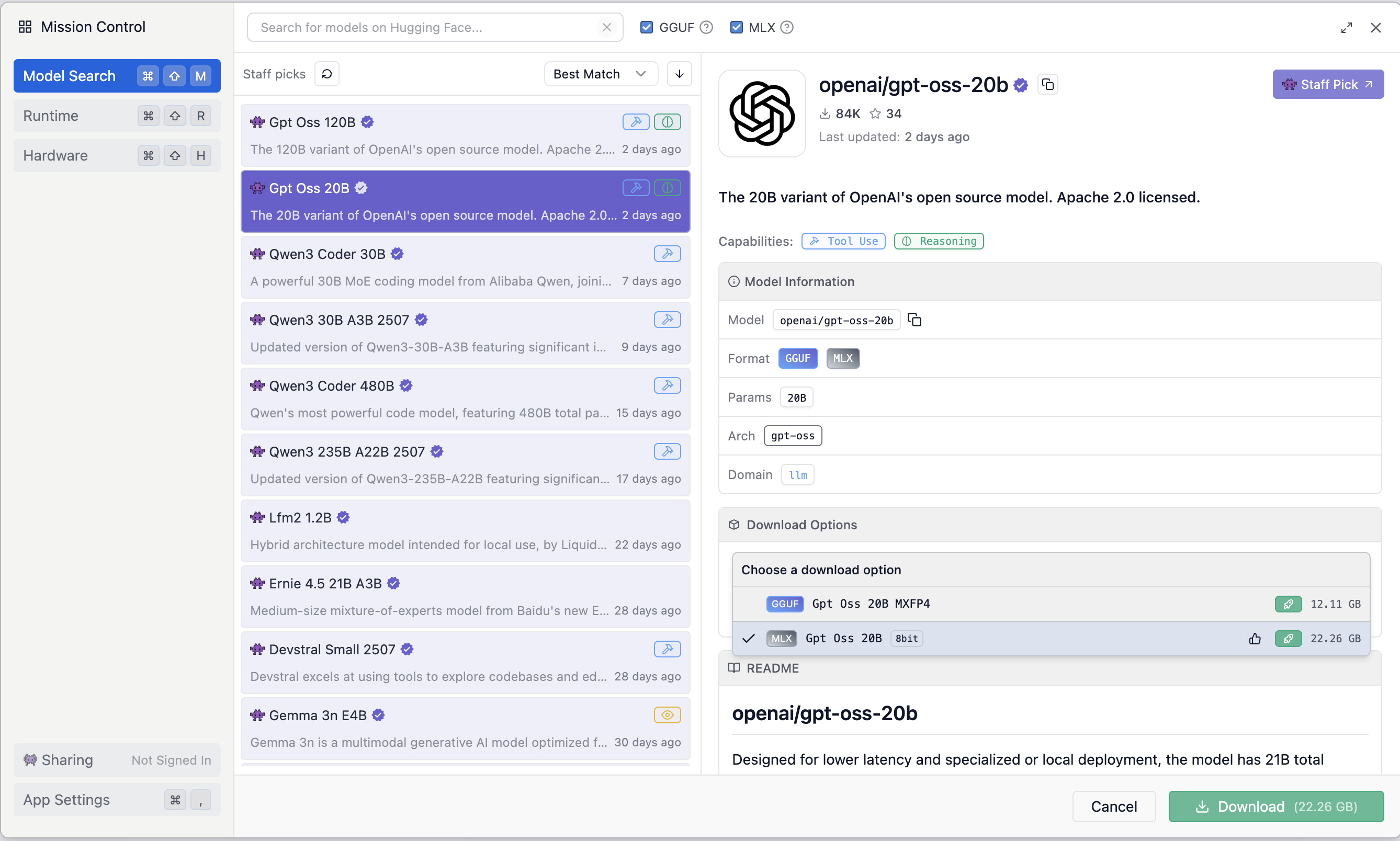The width and height of the screenshot is (1400, 841).
Task: Click the Tool Use capability tag
Action: point(843,241)
